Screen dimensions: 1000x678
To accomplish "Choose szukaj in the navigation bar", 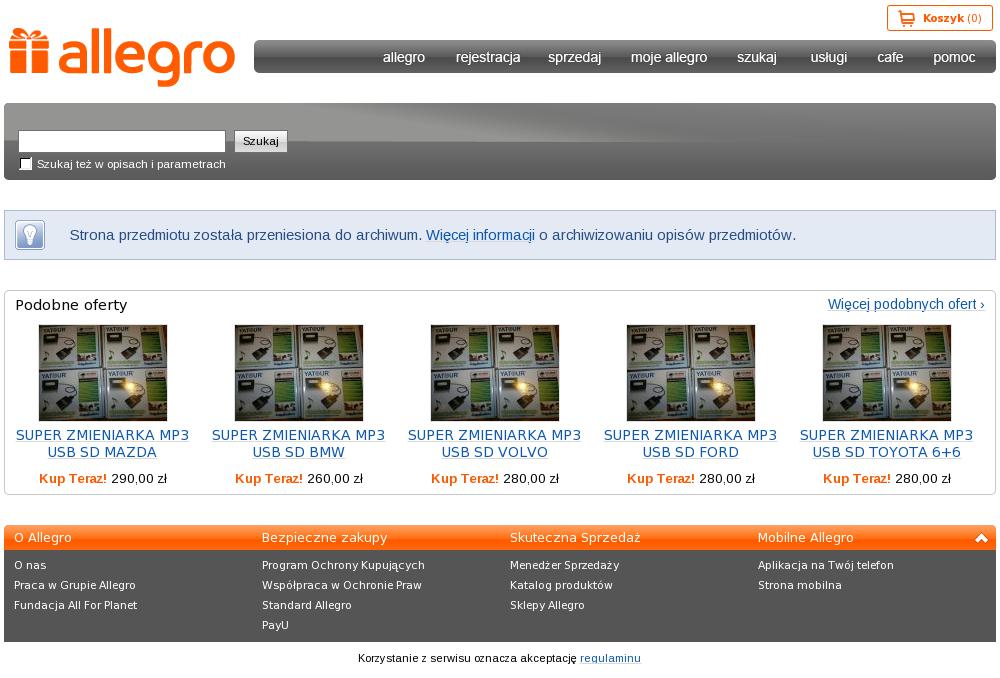I will tap(757, 57).
